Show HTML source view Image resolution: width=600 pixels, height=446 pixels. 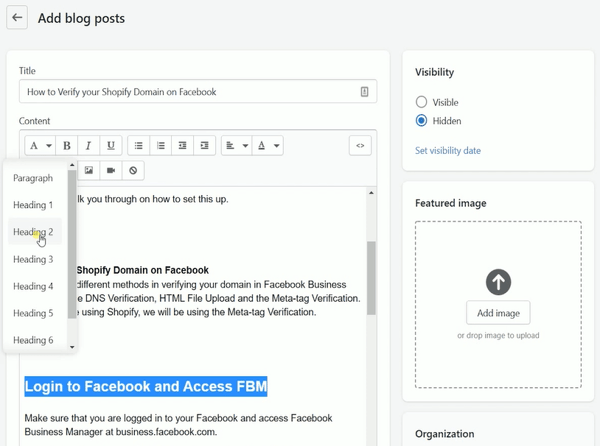(360, 146)
